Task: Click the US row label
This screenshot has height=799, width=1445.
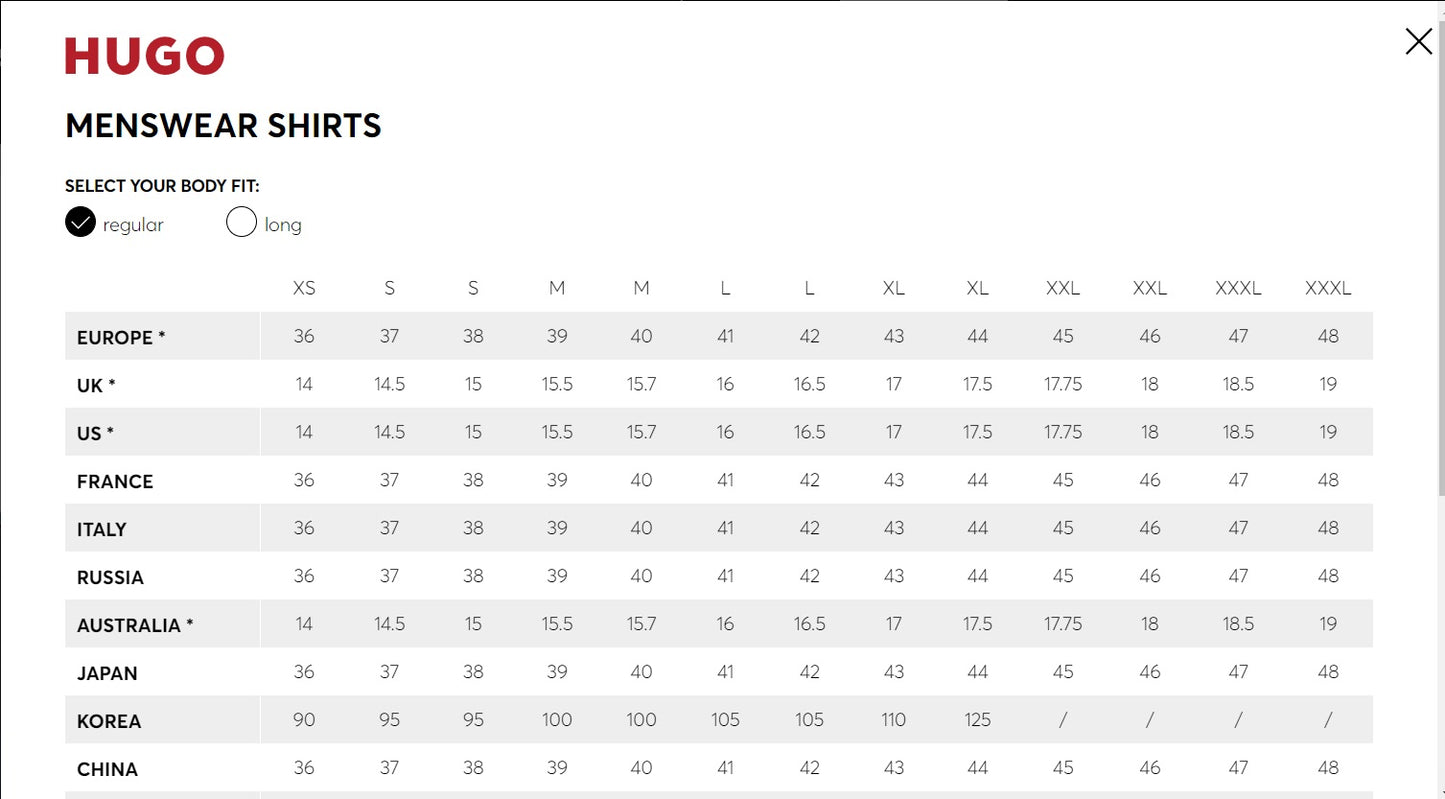Action: [95, 434]
